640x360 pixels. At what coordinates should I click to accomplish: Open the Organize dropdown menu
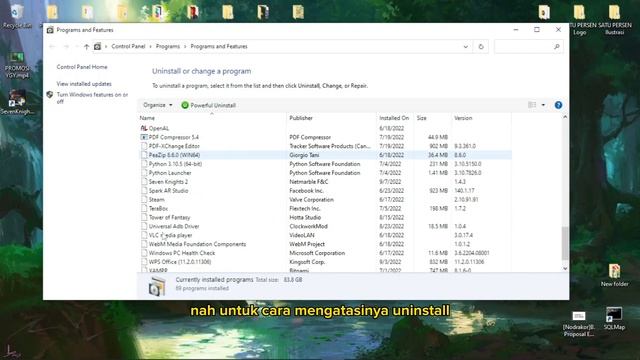pyautogui.click(x=158, y=105)
